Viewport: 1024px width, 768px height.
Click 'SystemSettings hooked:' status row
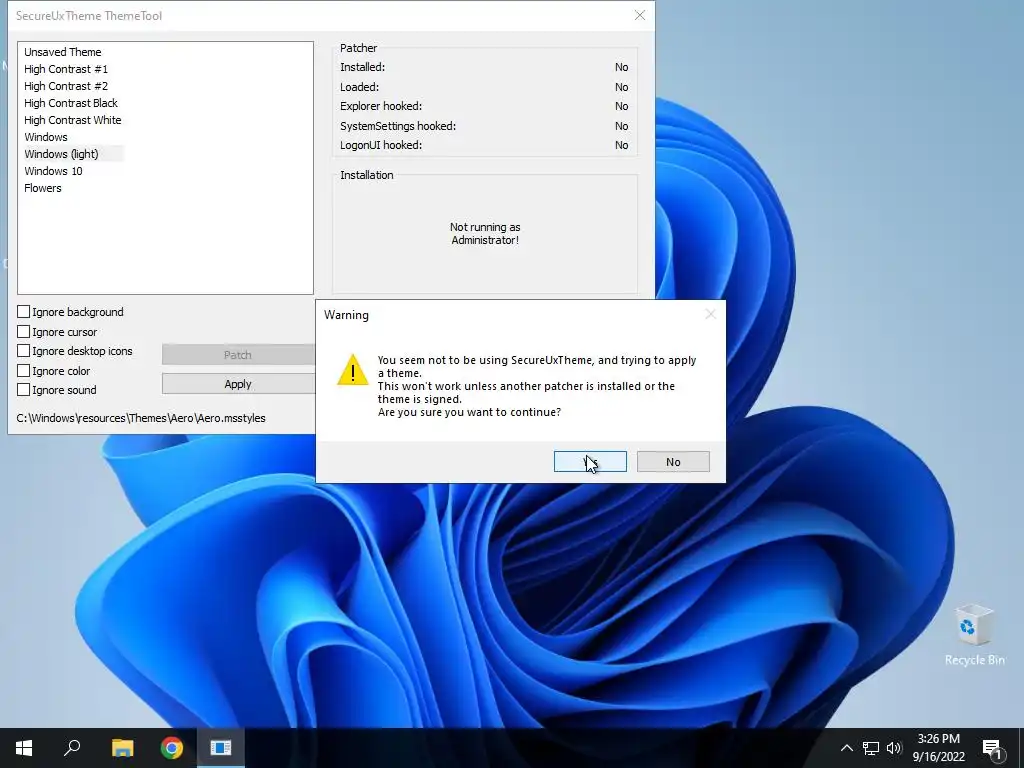click(x=484, y=125)
